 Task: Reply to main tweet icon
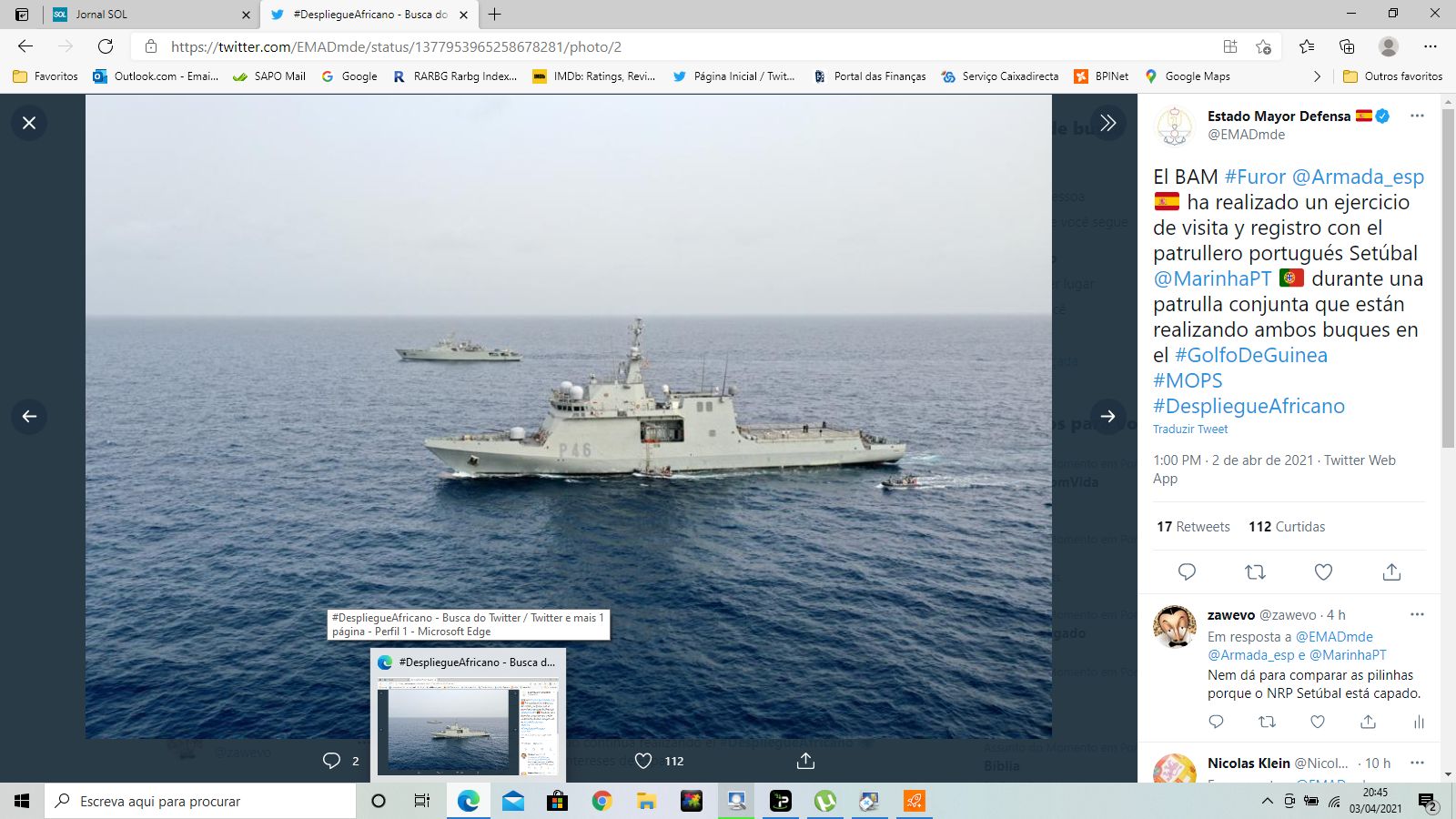pos(1187,571)
